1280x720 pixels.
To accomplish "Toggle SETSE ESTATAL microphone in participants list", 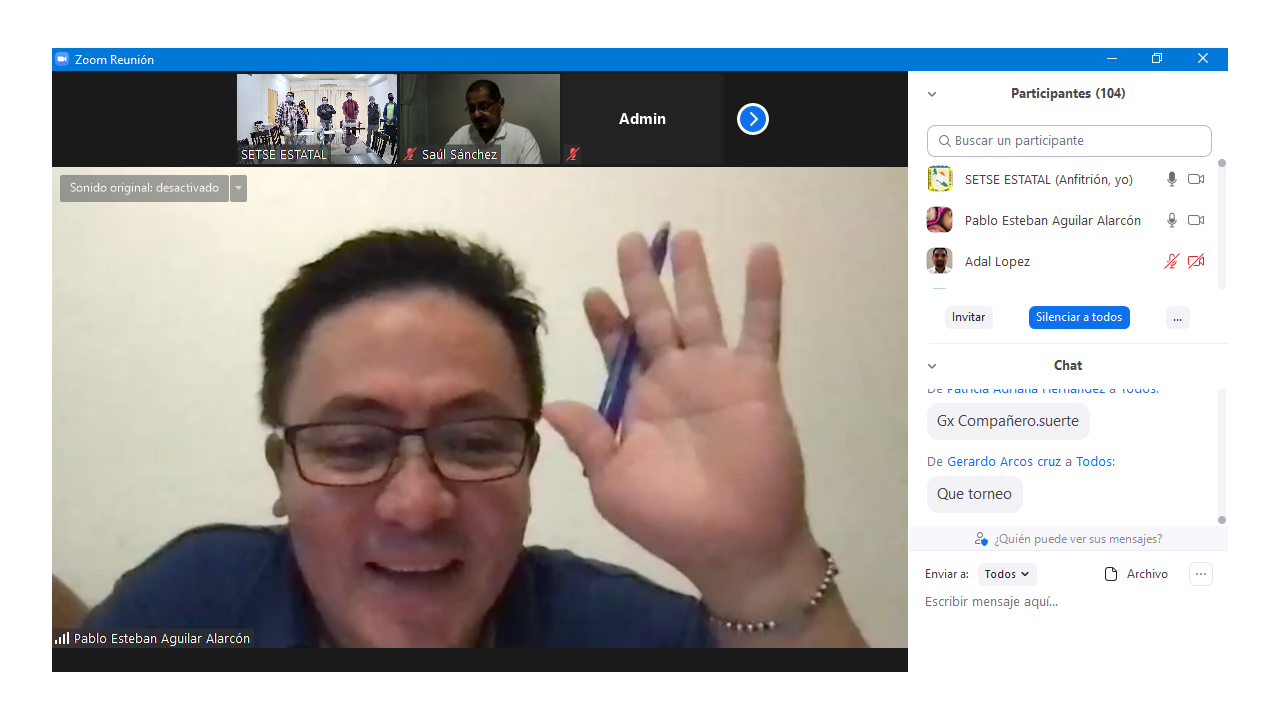I will tap(1172, 179).
